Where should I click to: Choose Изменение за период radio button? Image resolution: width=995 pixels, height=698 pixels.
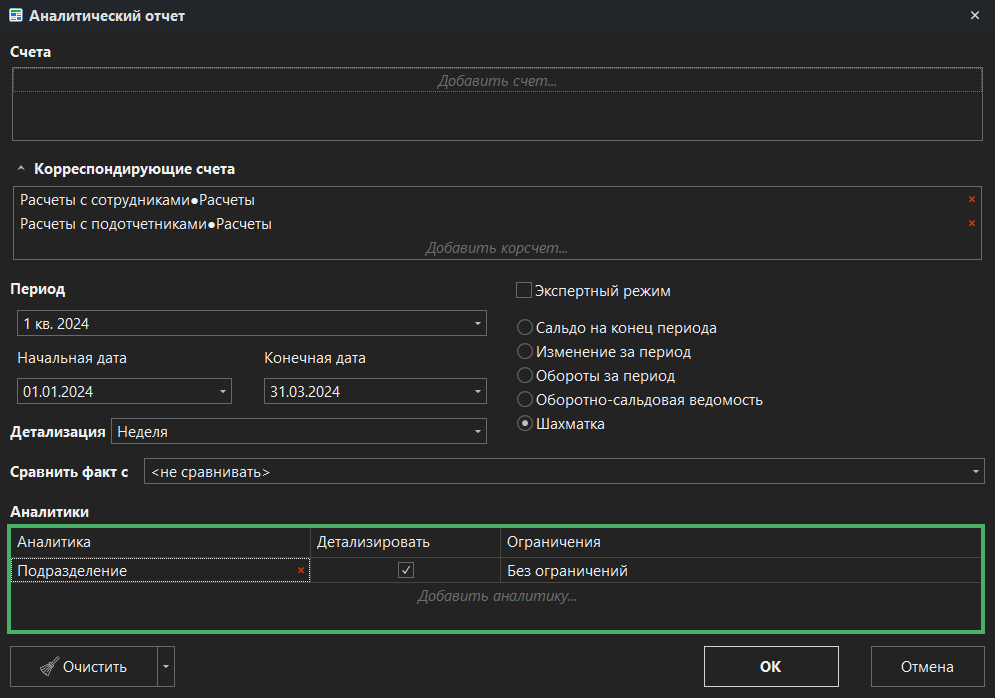(524, 352)
